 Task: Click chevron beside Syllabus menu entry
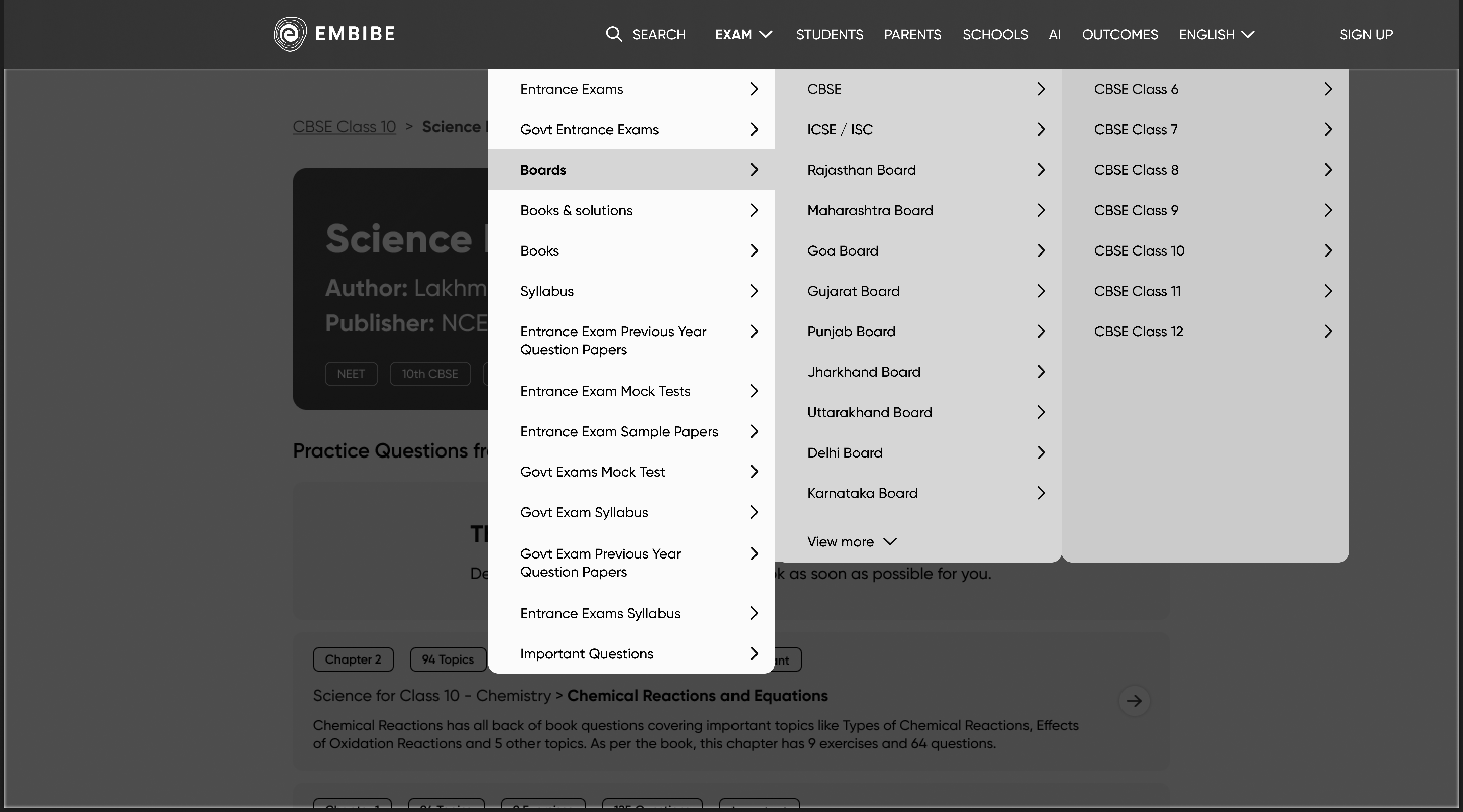tap(754, 291)
